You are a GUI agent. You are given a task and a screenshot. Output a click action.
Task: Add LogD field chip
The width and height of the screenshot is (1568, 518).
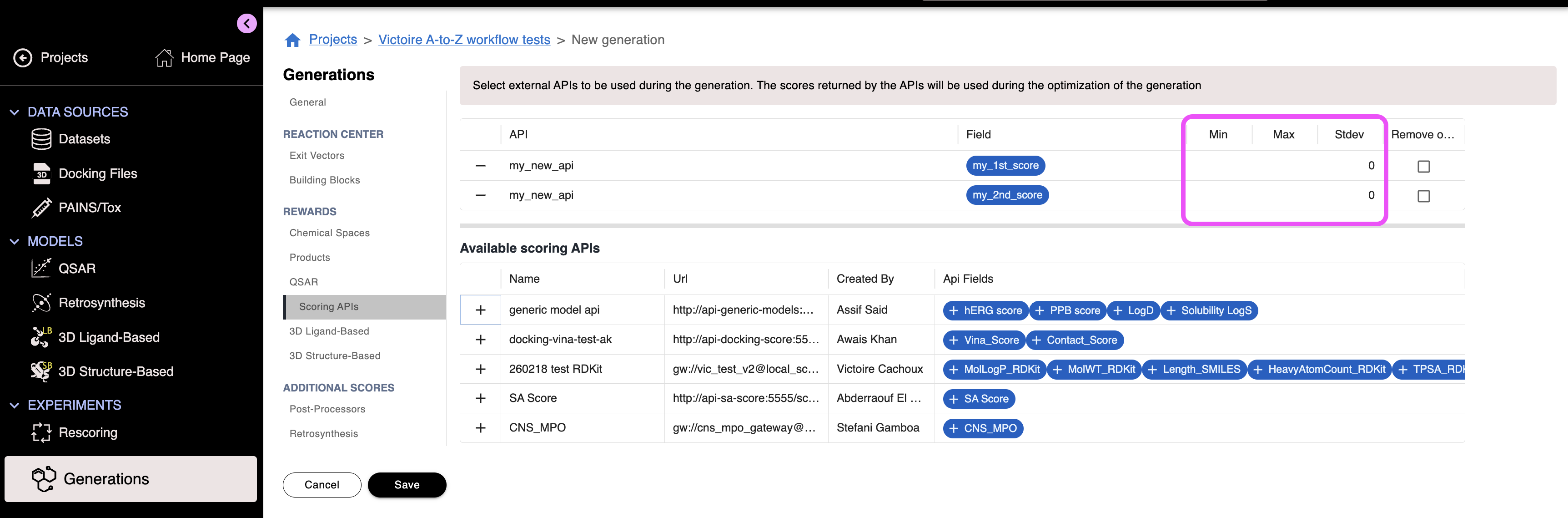1133,311
